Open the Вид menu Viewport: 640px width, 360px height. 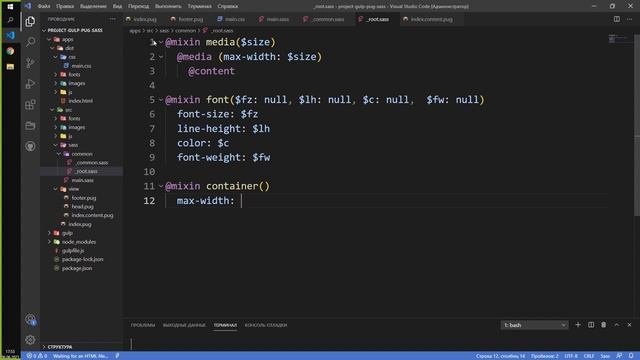pyautogui.click(x=117, y=6)
